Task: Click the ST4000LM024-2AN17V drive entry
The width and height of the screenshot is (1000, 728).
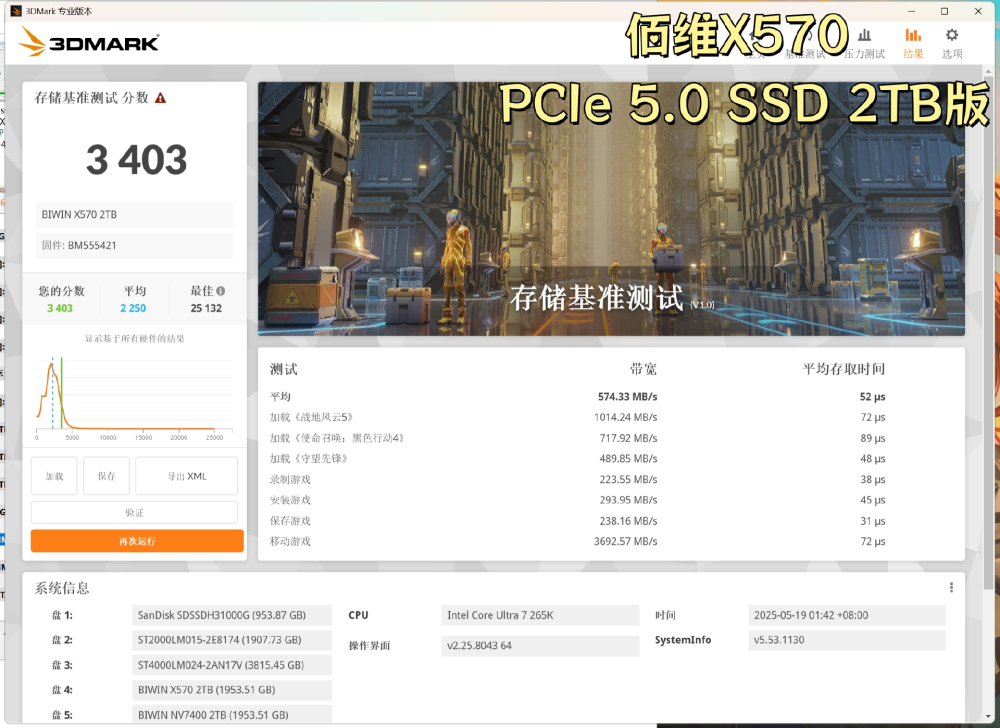Action: (x=232, y=665)
